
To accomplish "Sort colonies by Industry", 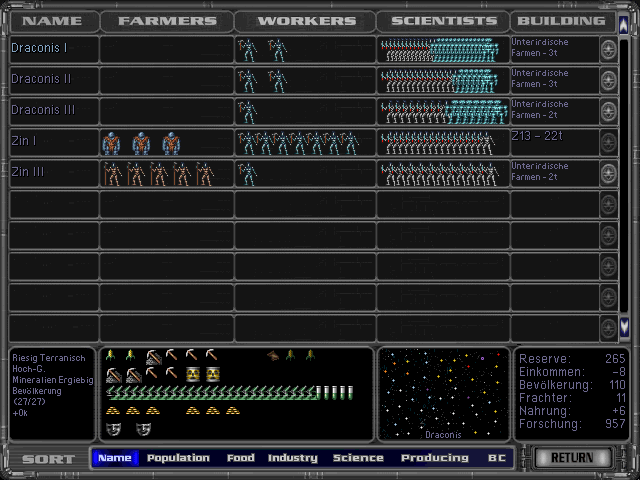I will coord(293,458).
